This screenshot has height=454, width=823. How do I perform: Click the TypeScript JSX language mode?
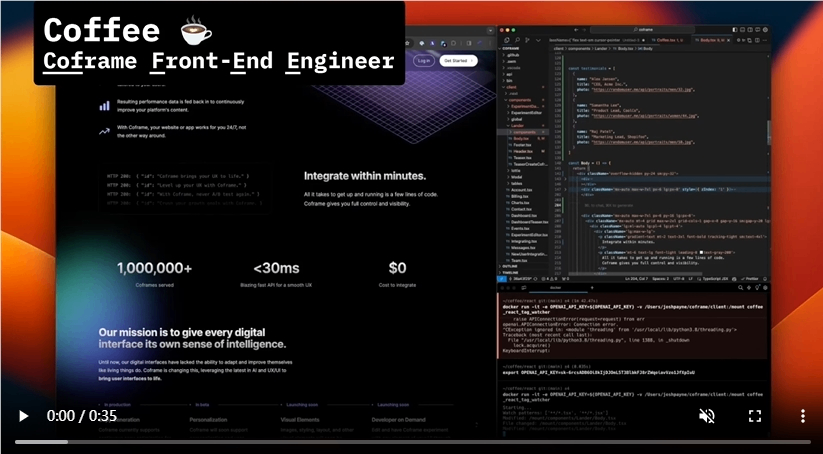(715, 279)
